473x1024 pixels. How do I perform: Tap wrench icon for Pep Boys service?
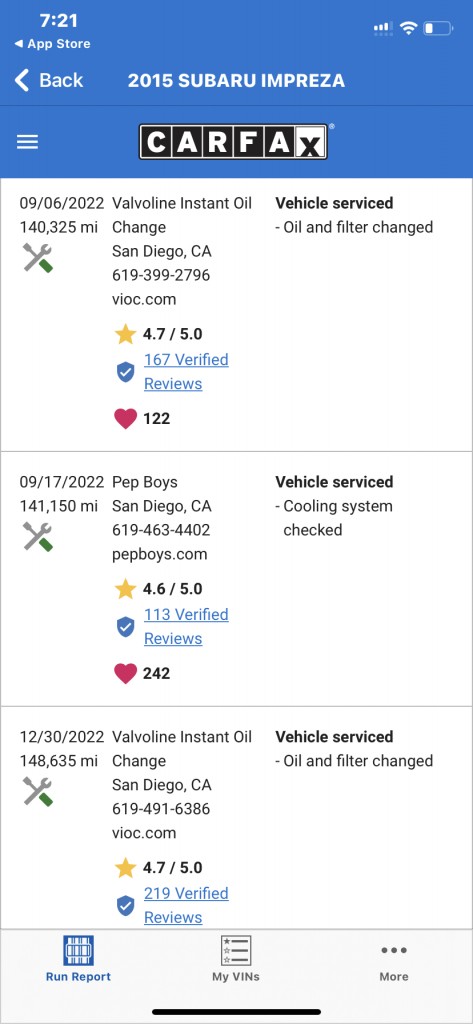38,536
